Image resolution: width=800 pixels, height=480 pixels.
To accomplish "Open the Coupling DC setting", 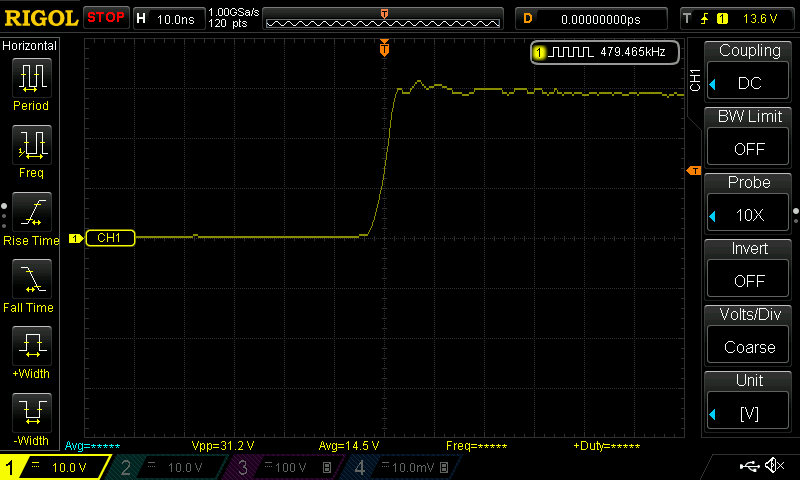I will (x=748, y=81).
